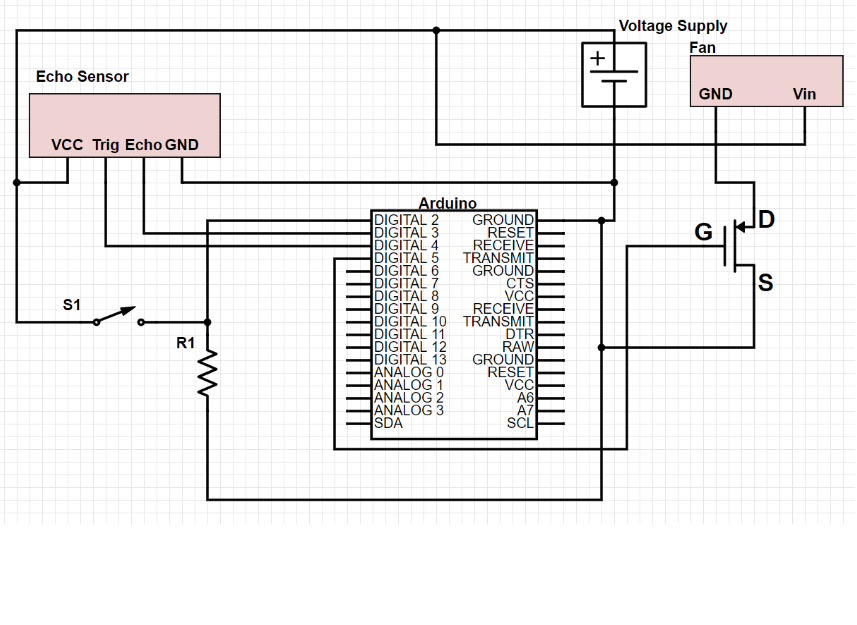Click the Echo Sensor title label

click(82, 76)
